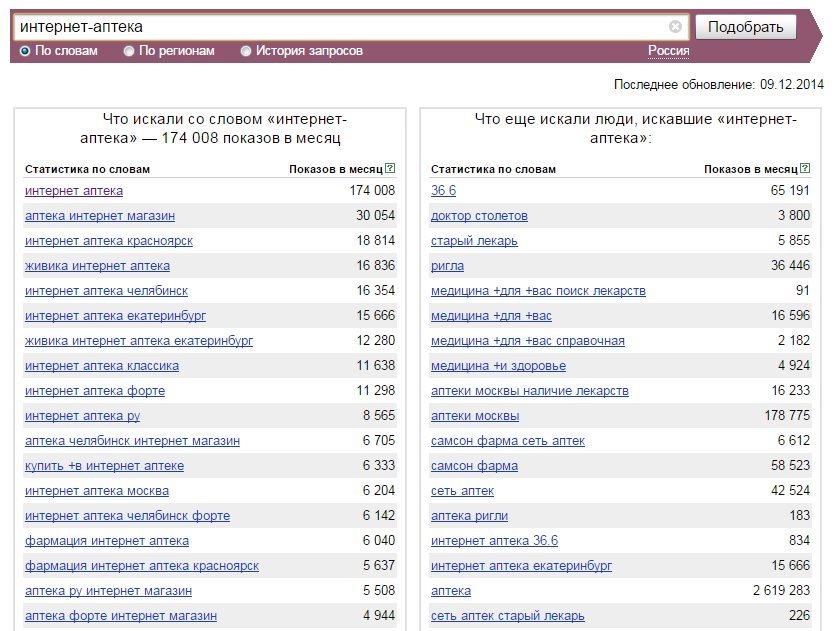The height and width of the screenshot is (631, 836).
Task: Open the "старый лекарь" link with 5 855
Action: pyautogui.click(x=474, y=241)
